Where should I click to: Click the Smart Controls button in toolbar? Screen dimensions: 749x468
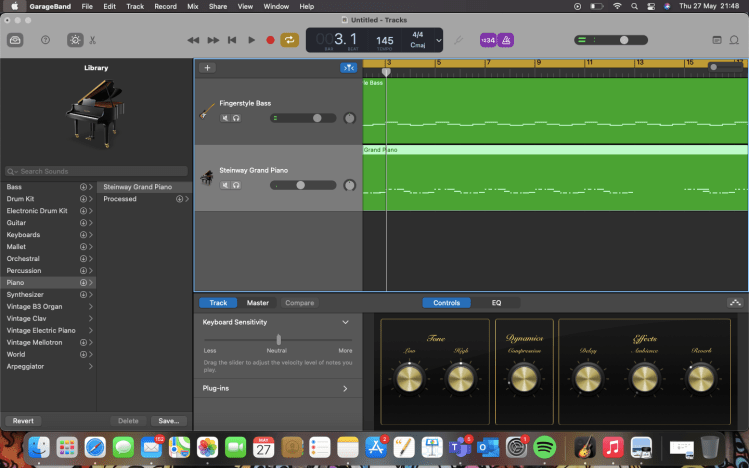click(x=74, y=40)
